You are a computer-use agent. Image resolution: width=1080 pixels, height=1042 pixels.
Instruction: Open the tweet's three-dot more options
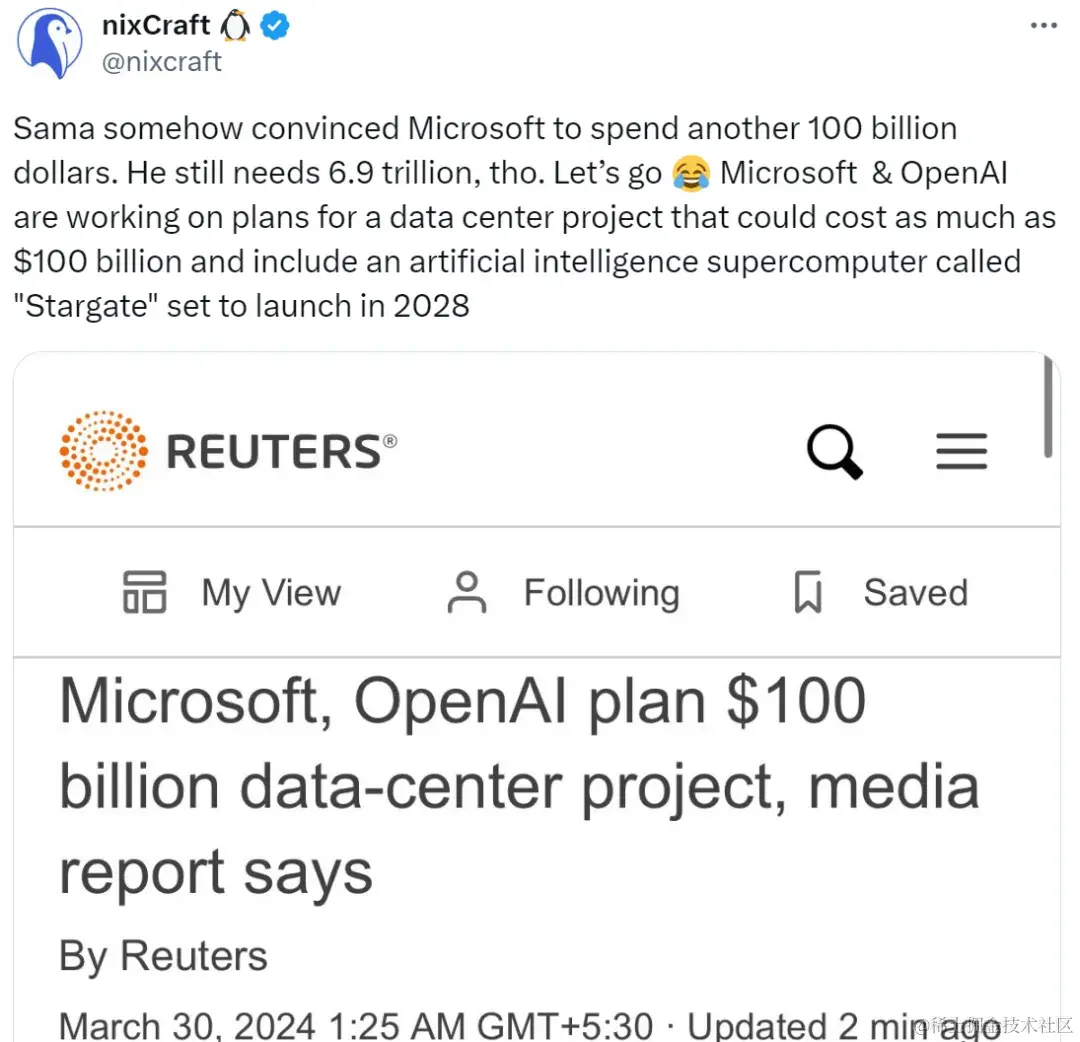[x=1043, y=27]
